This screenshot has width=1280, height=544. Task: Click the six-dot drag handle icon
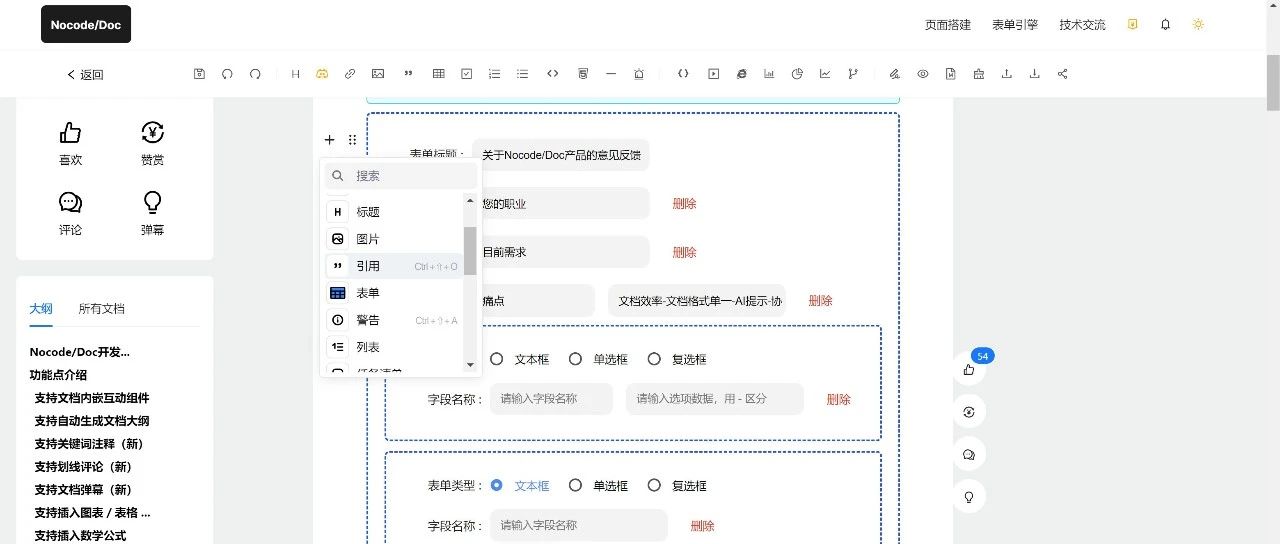[x=352, y=140]
